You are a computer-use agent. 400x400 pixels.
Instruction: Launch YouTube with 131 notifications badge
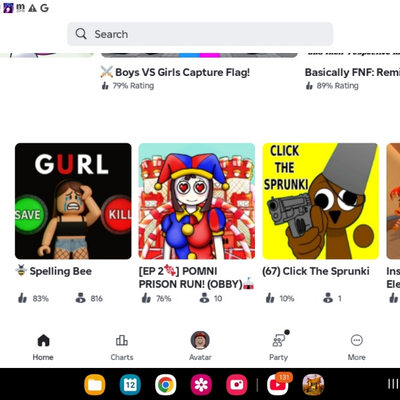coord(278,385)
